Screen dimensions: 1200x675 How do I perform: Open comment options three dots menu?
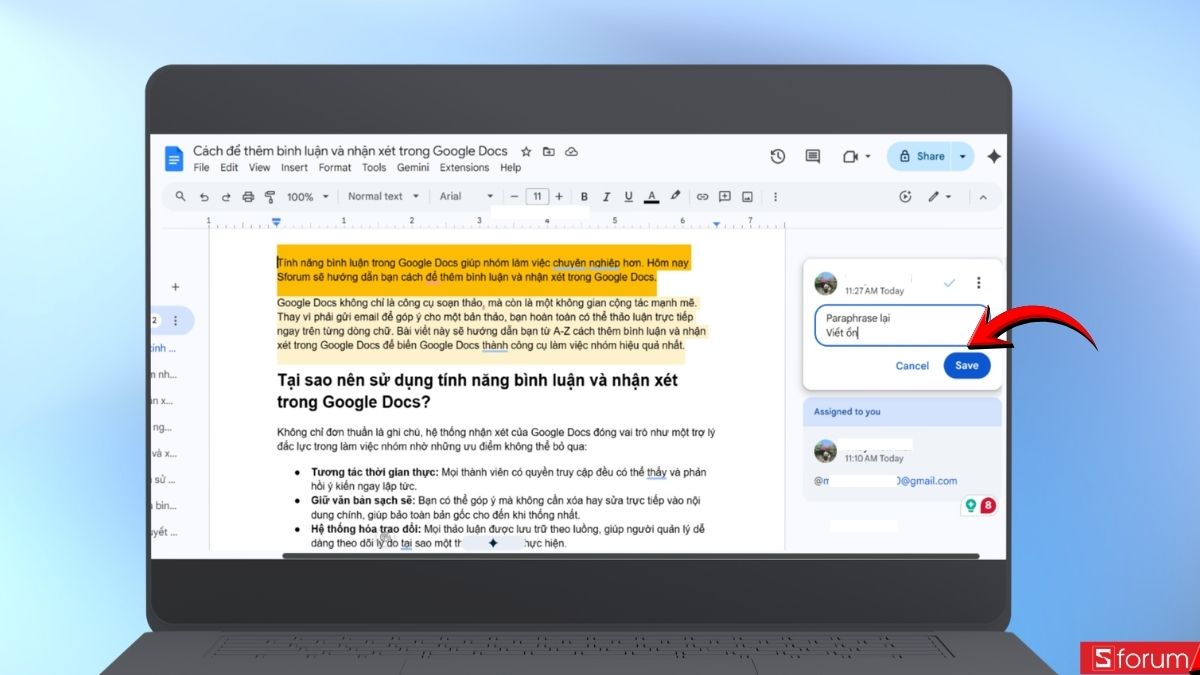click(979, 283)
